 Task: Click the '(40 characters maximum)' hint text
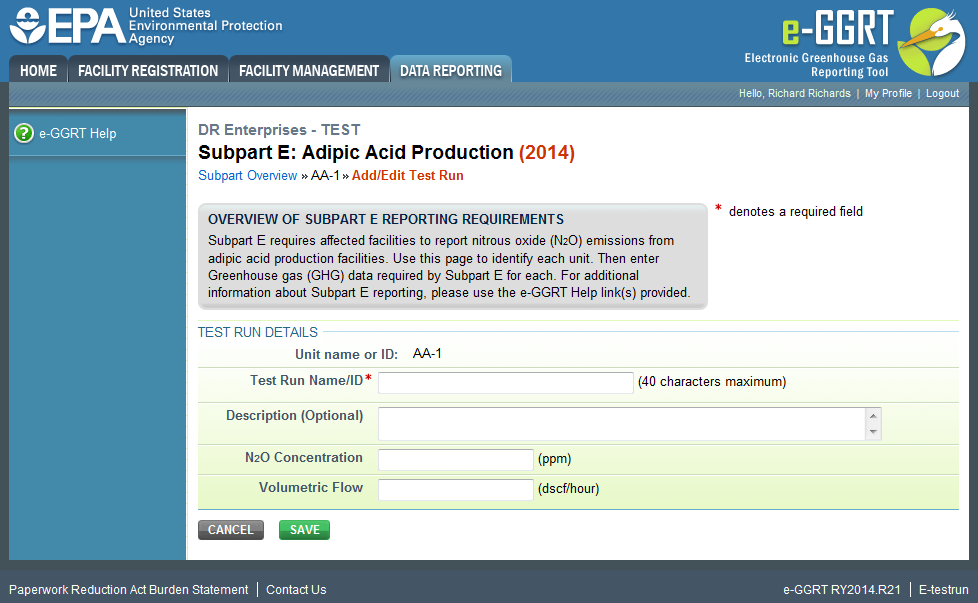click(x=712, y=382)
